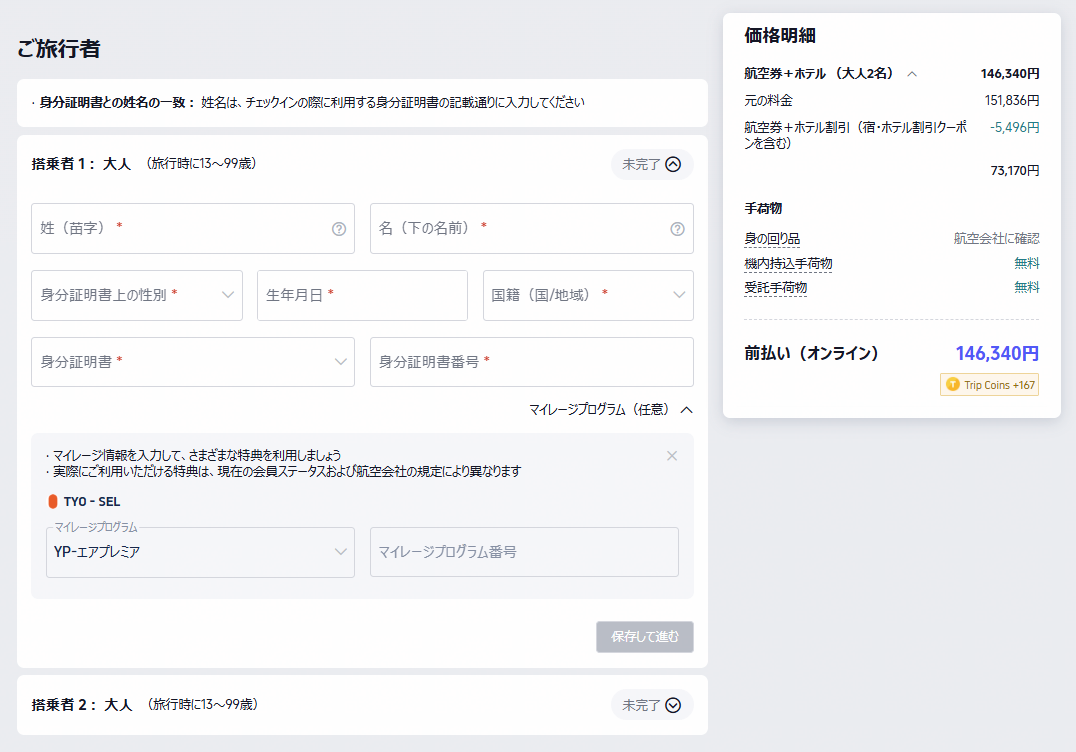Open the 身分証明書 type dropdown
The image size is (1076, 752).
pyautogui.click(x=193, y=362)
